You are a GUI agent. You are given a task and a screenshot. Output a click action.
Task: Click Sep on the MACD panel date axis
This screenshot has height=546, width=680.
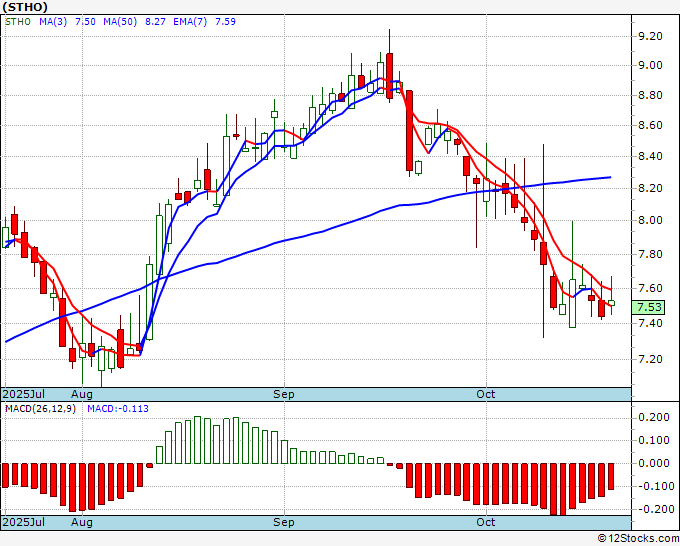(x=284, y=522)
